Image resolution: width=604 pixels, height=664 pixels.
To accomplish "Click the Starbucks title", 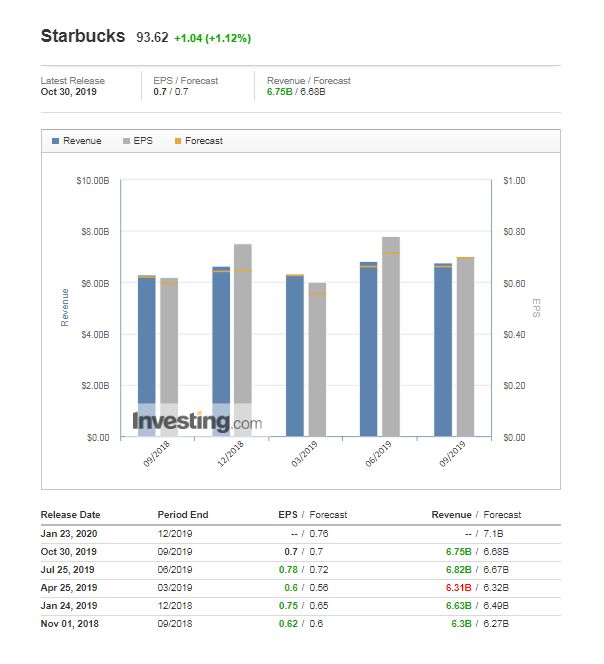I will (83, 36).
